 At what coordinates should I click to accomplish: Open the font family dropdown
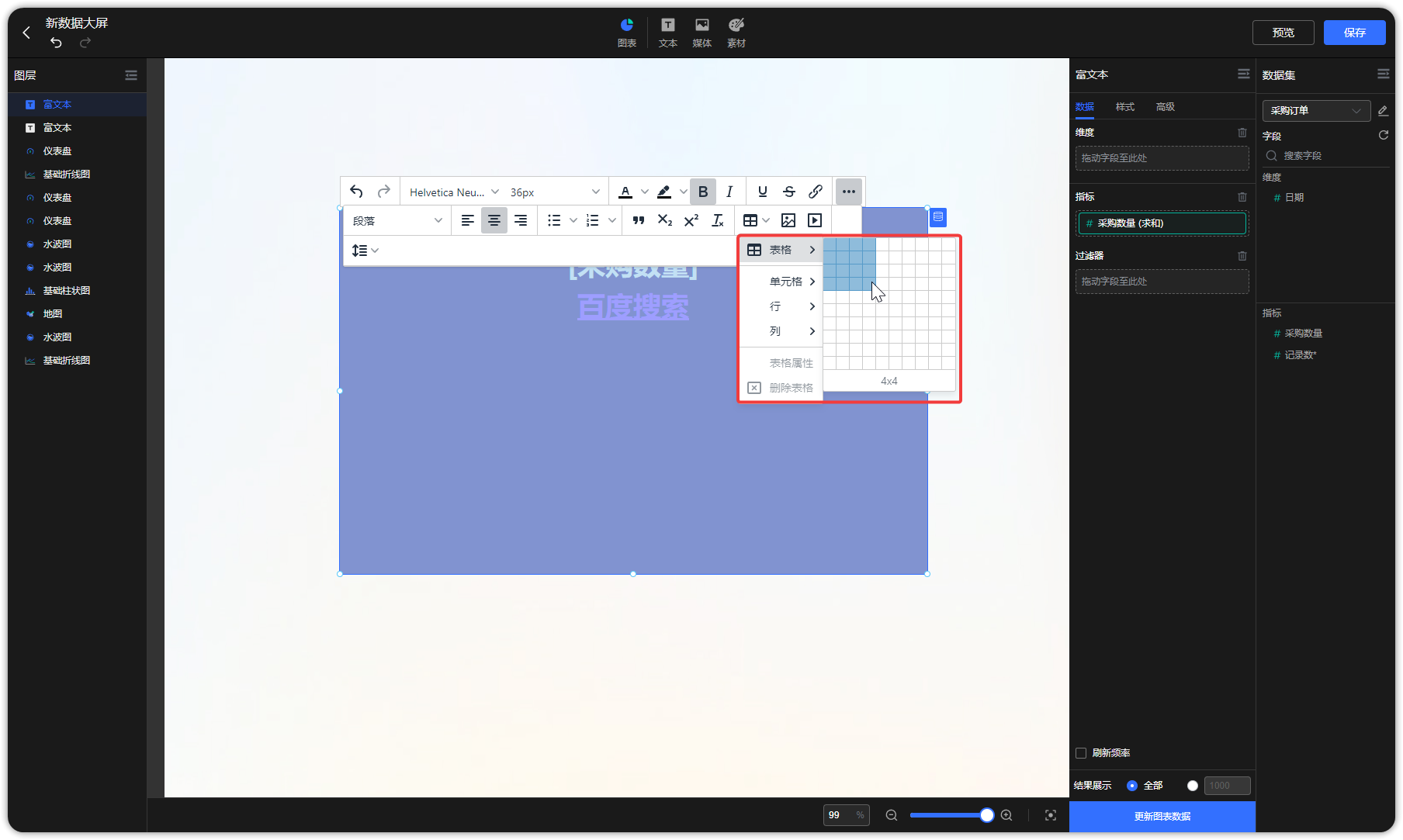pyautogui.click(x=454, y=192)
